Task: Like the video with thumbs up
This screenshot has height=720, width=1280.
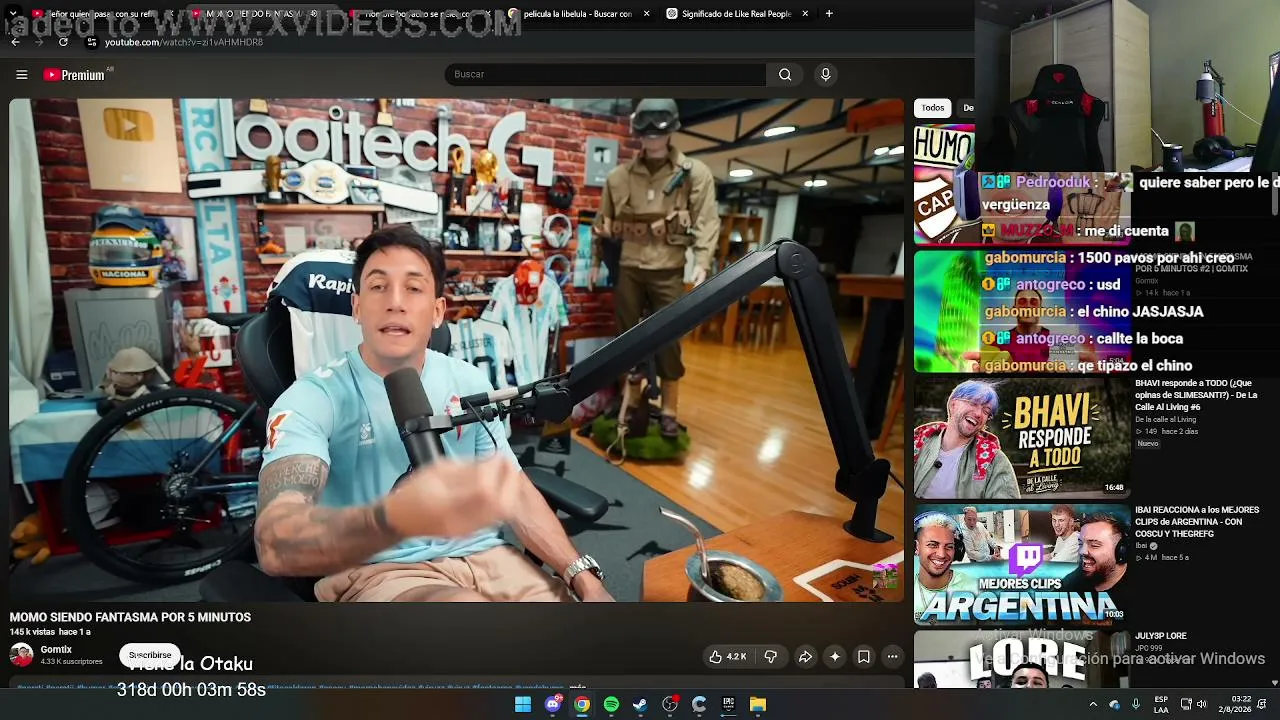Action: coord(728,657)
